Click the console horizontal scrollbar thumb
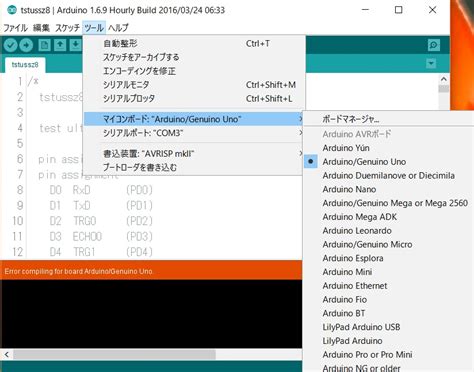The width and height of the screenshot is (474, 372). 114,354
